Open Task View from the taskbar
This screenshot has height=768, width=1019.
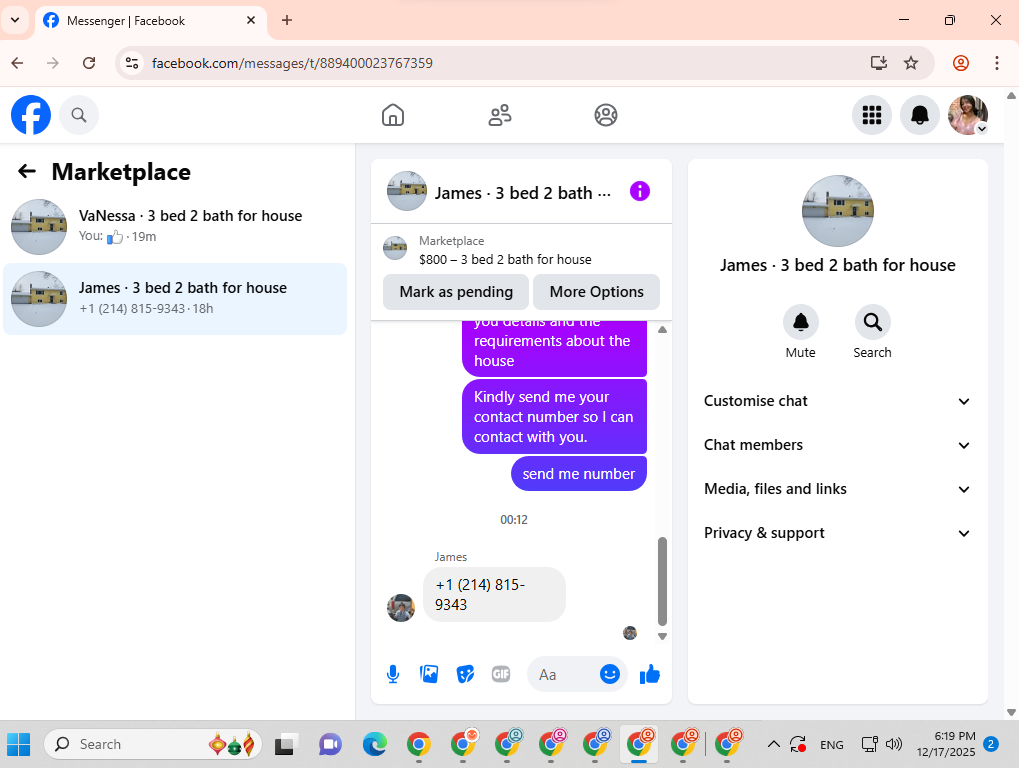284,744
